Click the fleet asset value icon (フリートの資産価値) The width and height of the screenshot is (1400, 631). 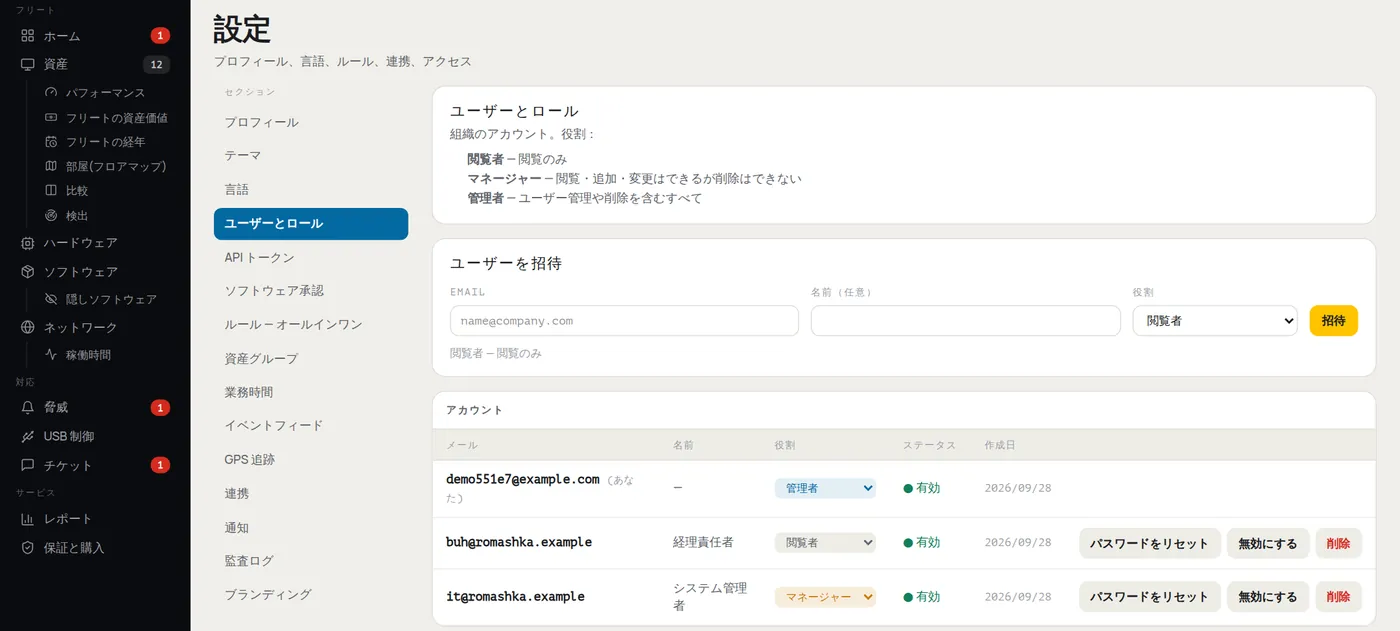point(52,117)
